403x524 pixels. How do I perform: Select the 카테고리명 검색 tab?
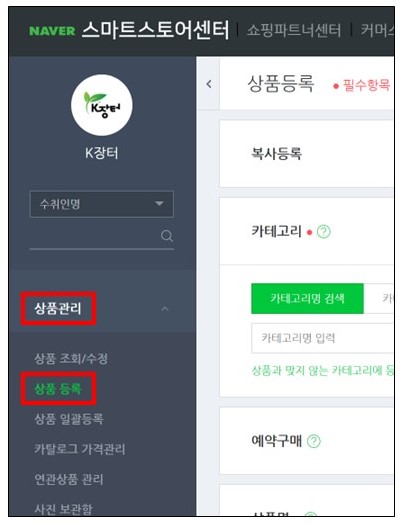307,298
